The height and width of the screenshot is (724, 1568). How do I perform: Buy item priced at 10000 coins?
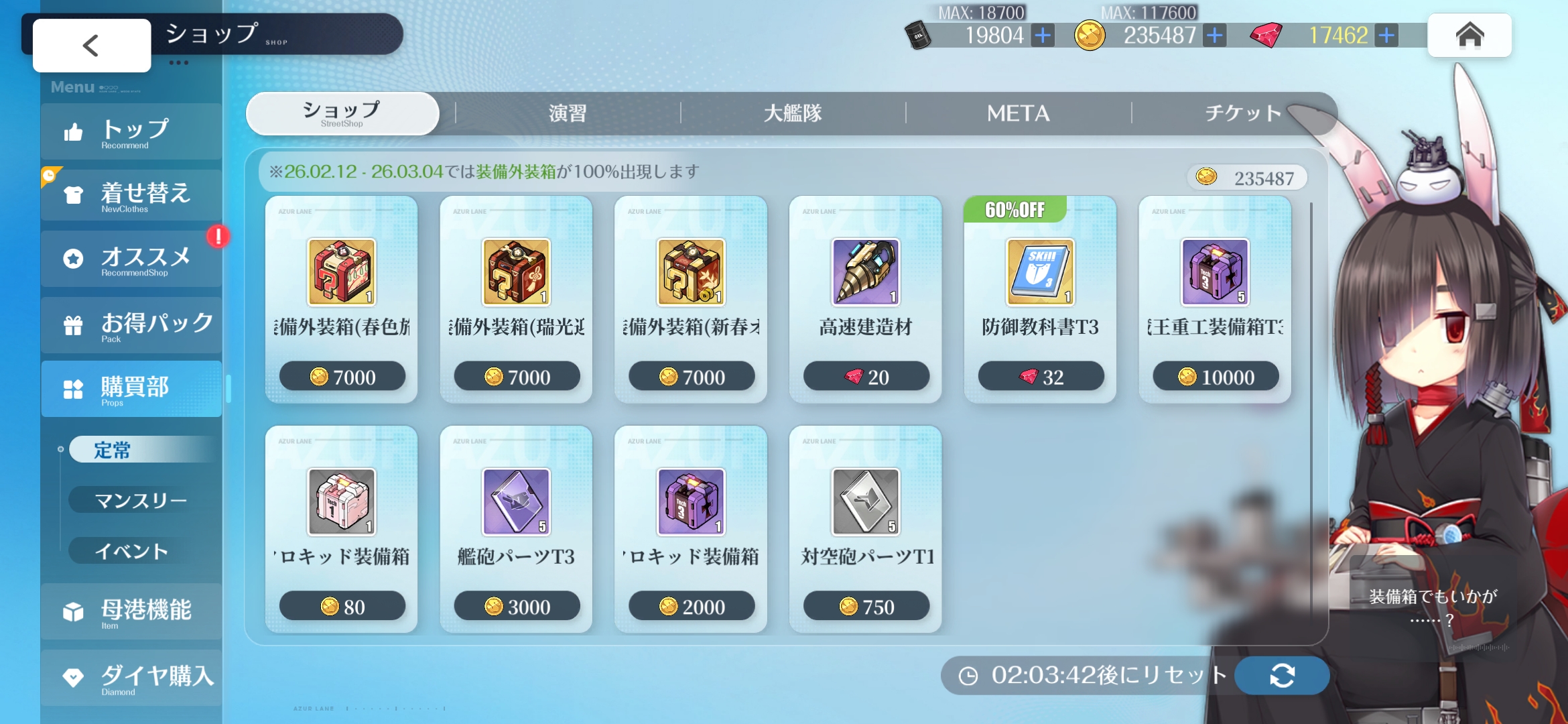[x=1216, y=377]
